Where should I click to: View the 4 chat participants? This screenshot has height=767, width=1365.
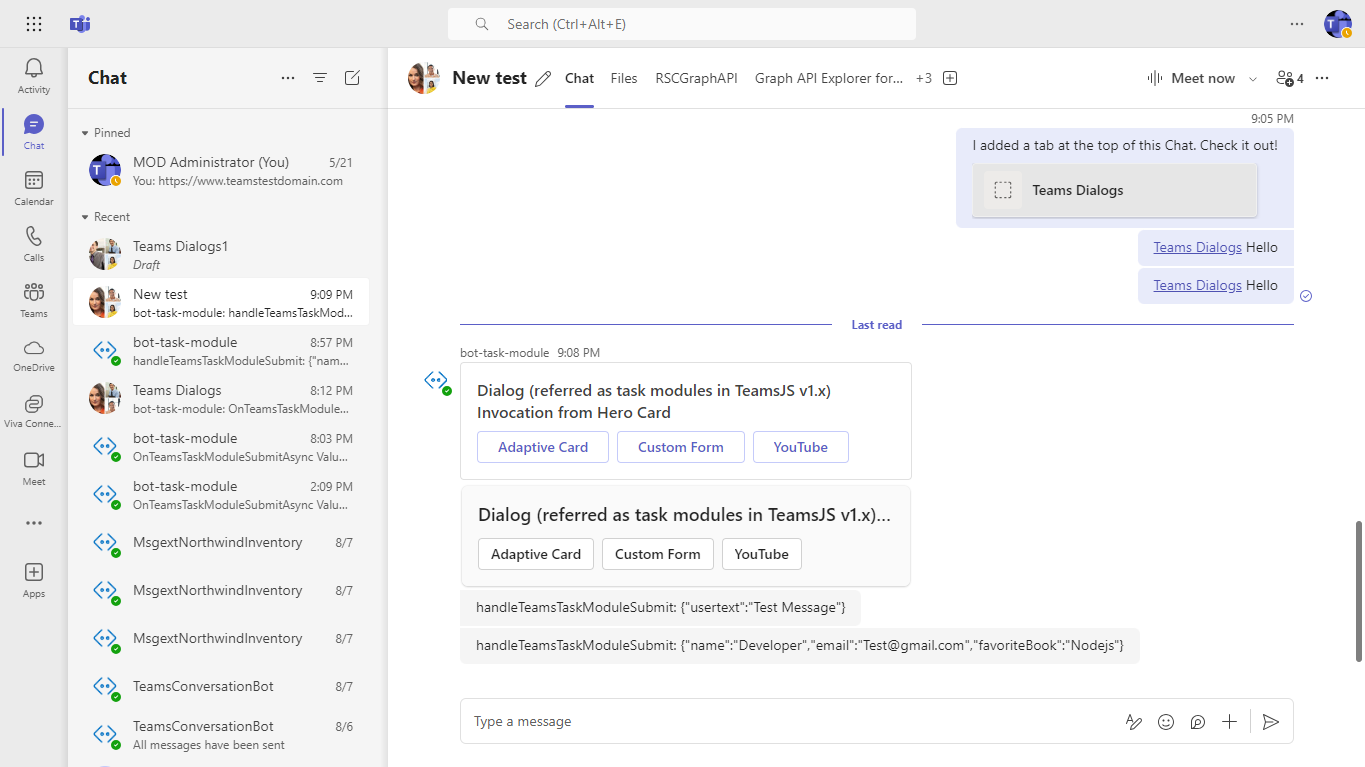[x=1290, y=78]
